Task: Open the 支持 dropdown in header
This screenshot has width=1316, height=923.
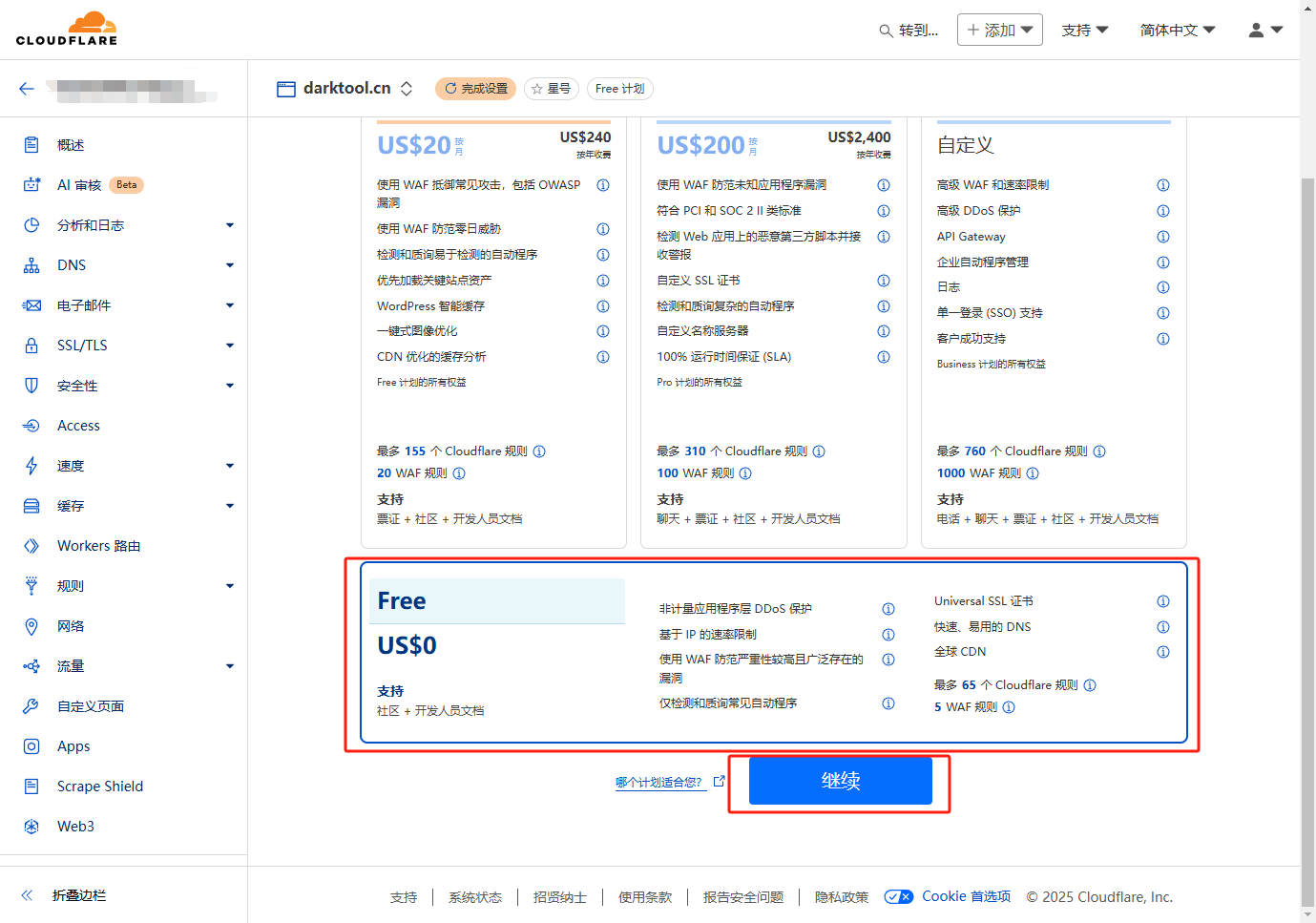Action: click(1085, 31)
